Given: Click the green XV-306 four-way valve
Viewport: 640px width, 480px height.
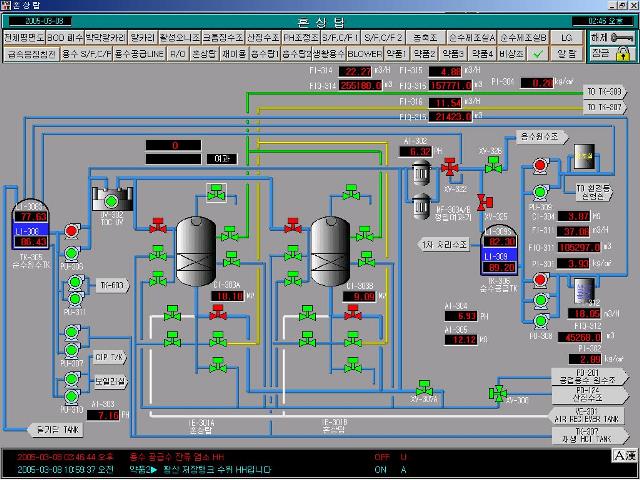Looking at the screenshot, I should pos(498,393).
